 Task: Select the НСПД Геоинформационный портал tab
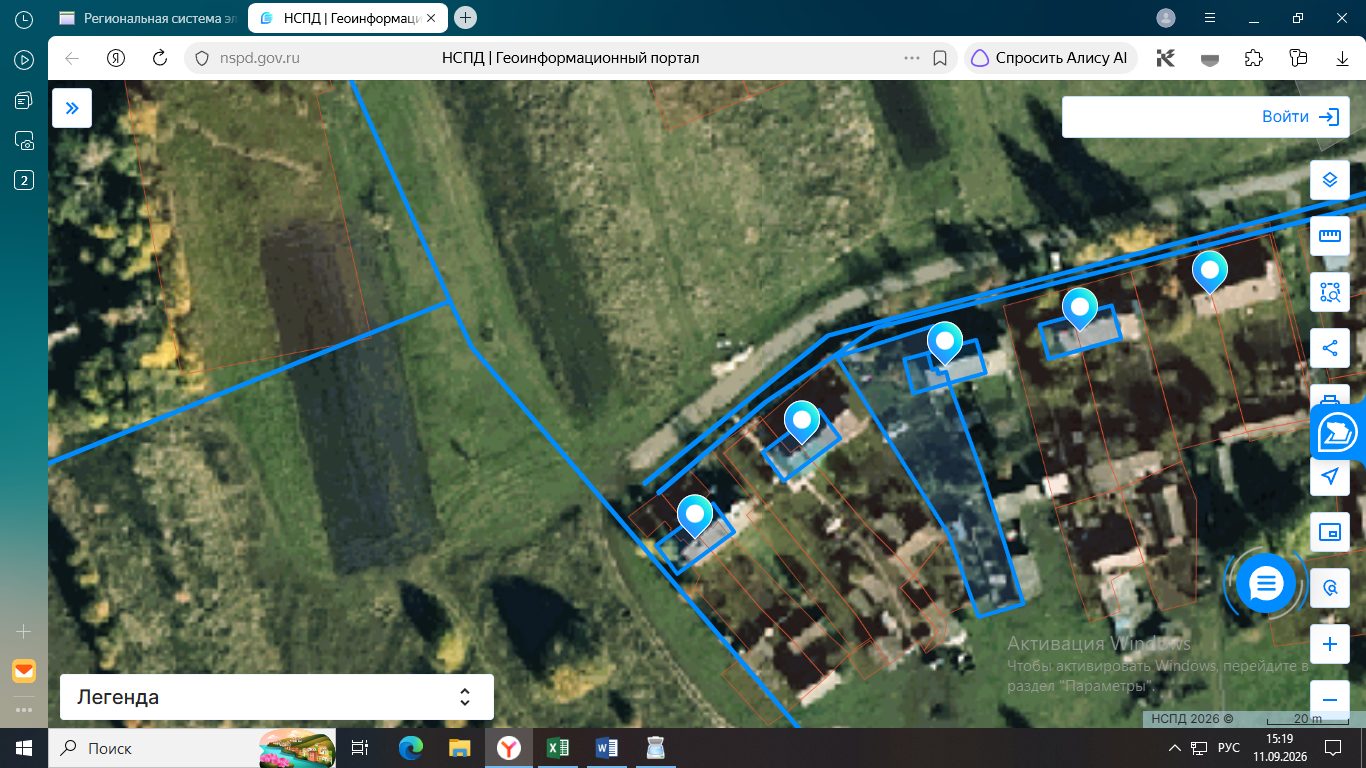pyautogui.click(x=347, y=18)
